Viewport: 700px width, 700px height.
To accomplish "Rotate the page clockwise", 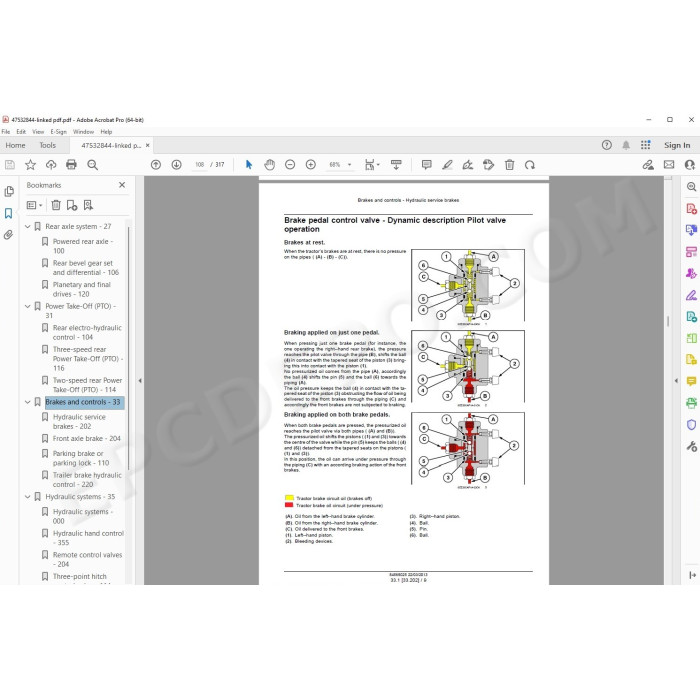I will click(530, 165).
